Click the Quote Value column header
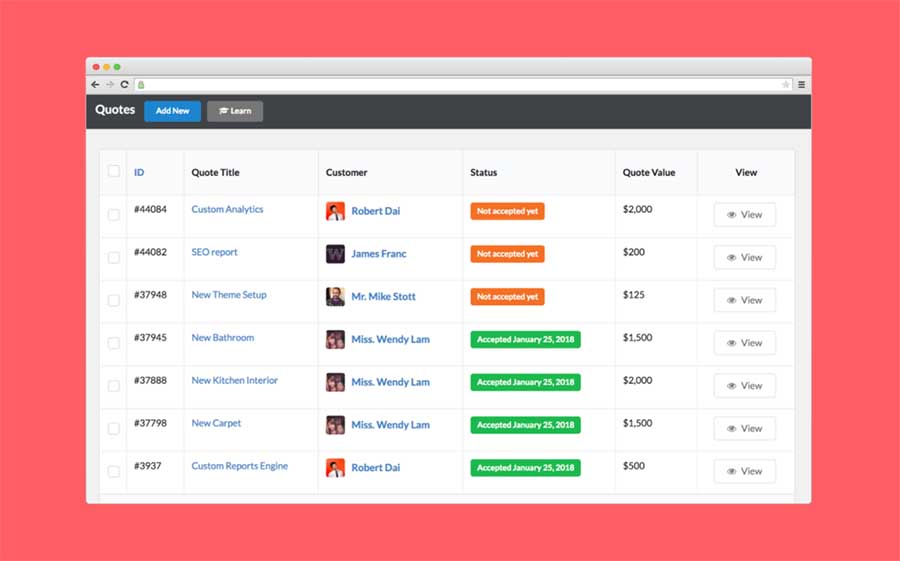This screenshot has width=900, height=561. 649,172
